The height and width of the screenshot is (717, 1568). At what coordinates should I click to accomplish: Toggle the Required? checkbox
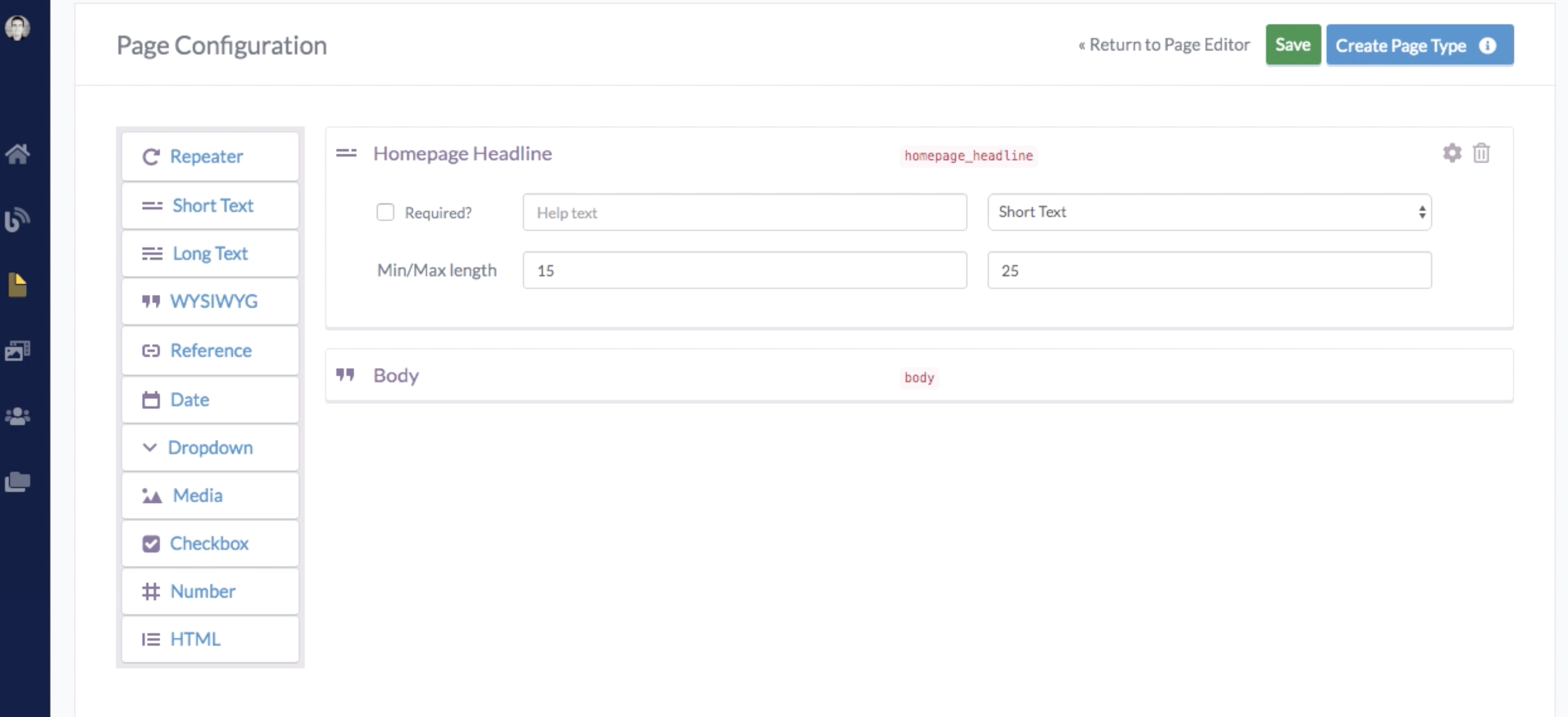point(385,212)
